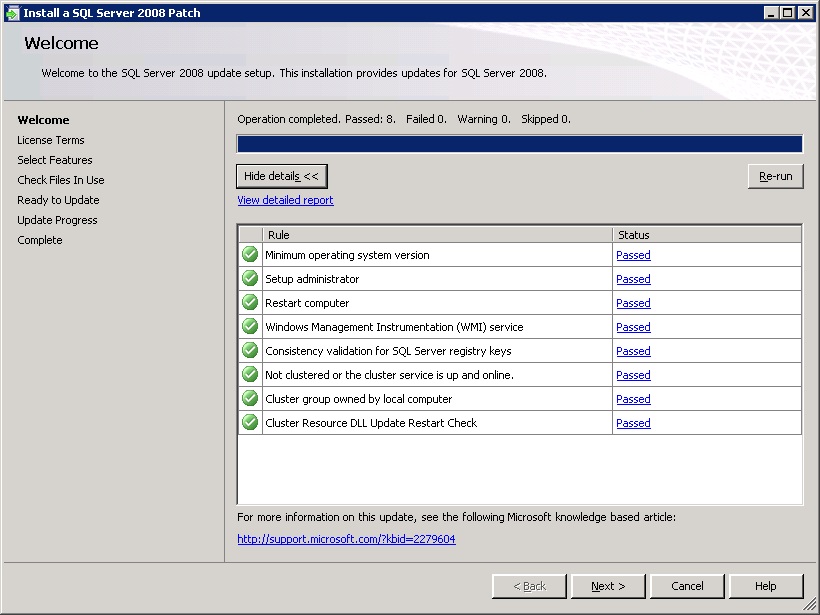Minimize the installer window
This screenshot has height=615, width=820.
point(770,13)
